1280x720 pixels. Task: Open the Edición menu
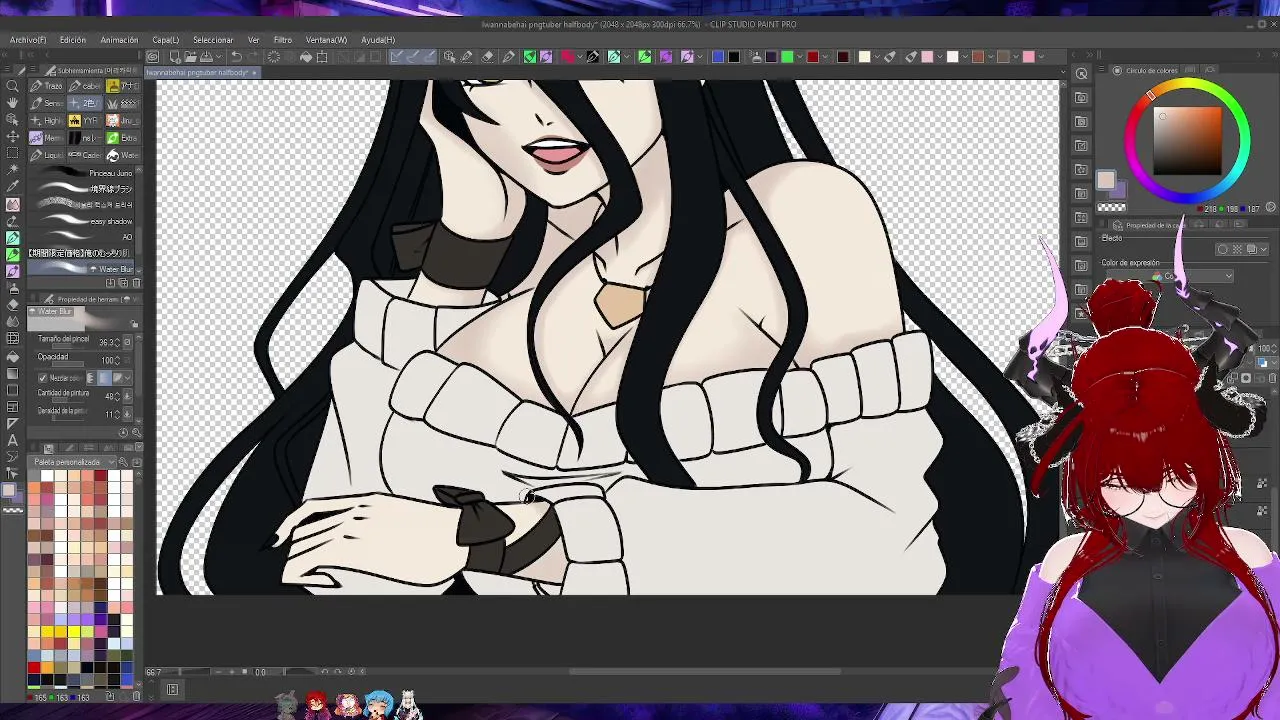tap(73, 40)
